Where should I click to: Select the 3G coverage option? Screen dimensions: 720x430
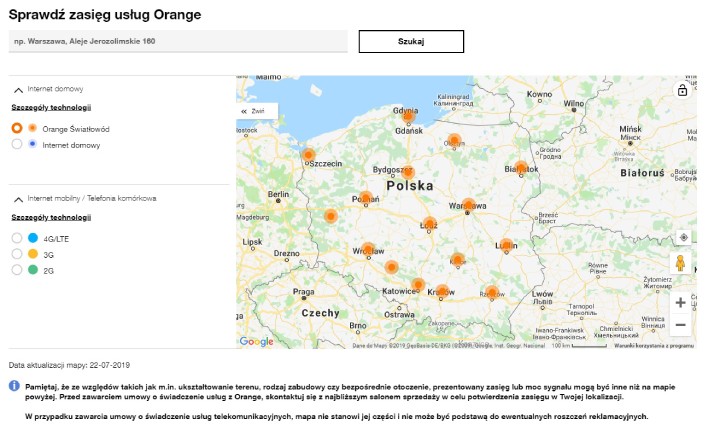tap(17, 254)
